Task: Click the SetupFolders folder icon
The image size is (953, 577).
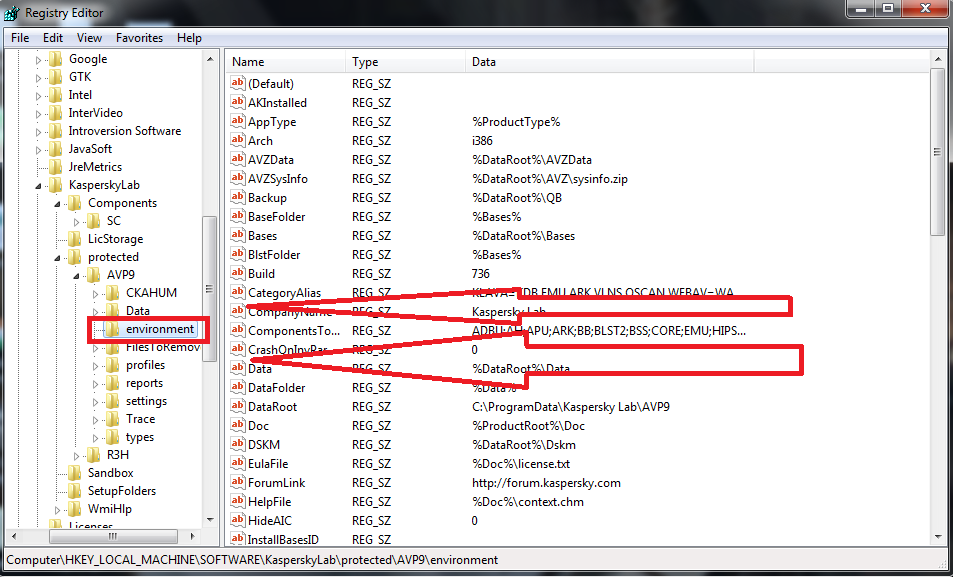Action: click(x=75, y=491)
